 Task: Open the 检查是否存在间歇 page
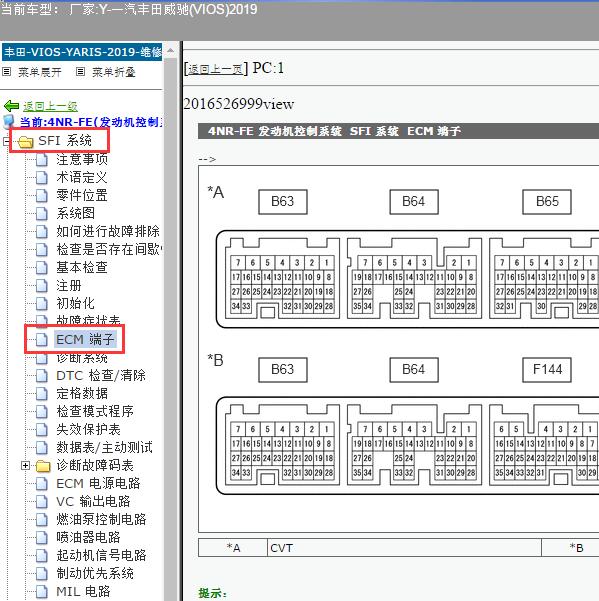tap(109, 249)
